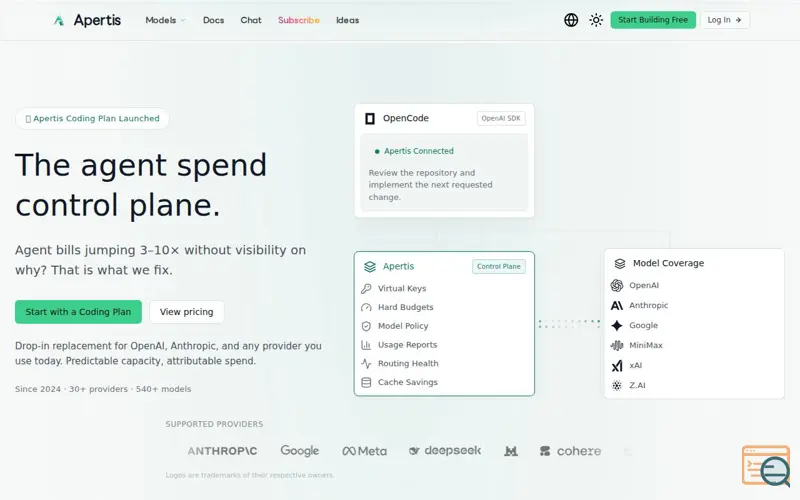Click the 'Routing Health' label
The height and width of the screenshot is (500, 800).
408,363
